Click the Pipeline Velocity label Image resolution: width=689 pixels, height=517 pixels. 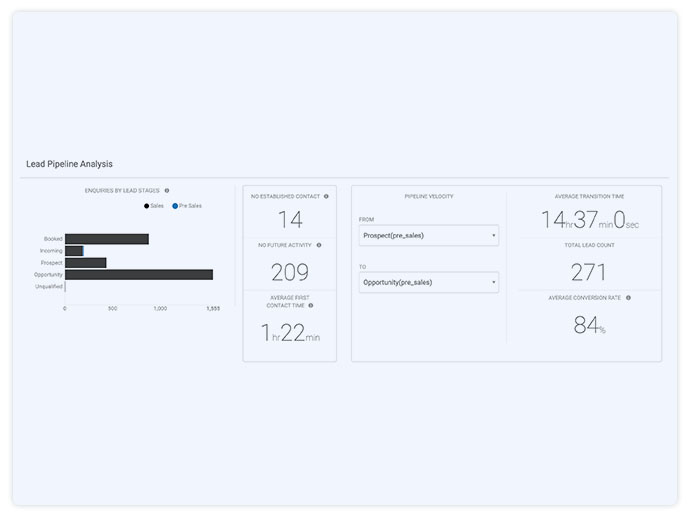(x=429, y=196)
